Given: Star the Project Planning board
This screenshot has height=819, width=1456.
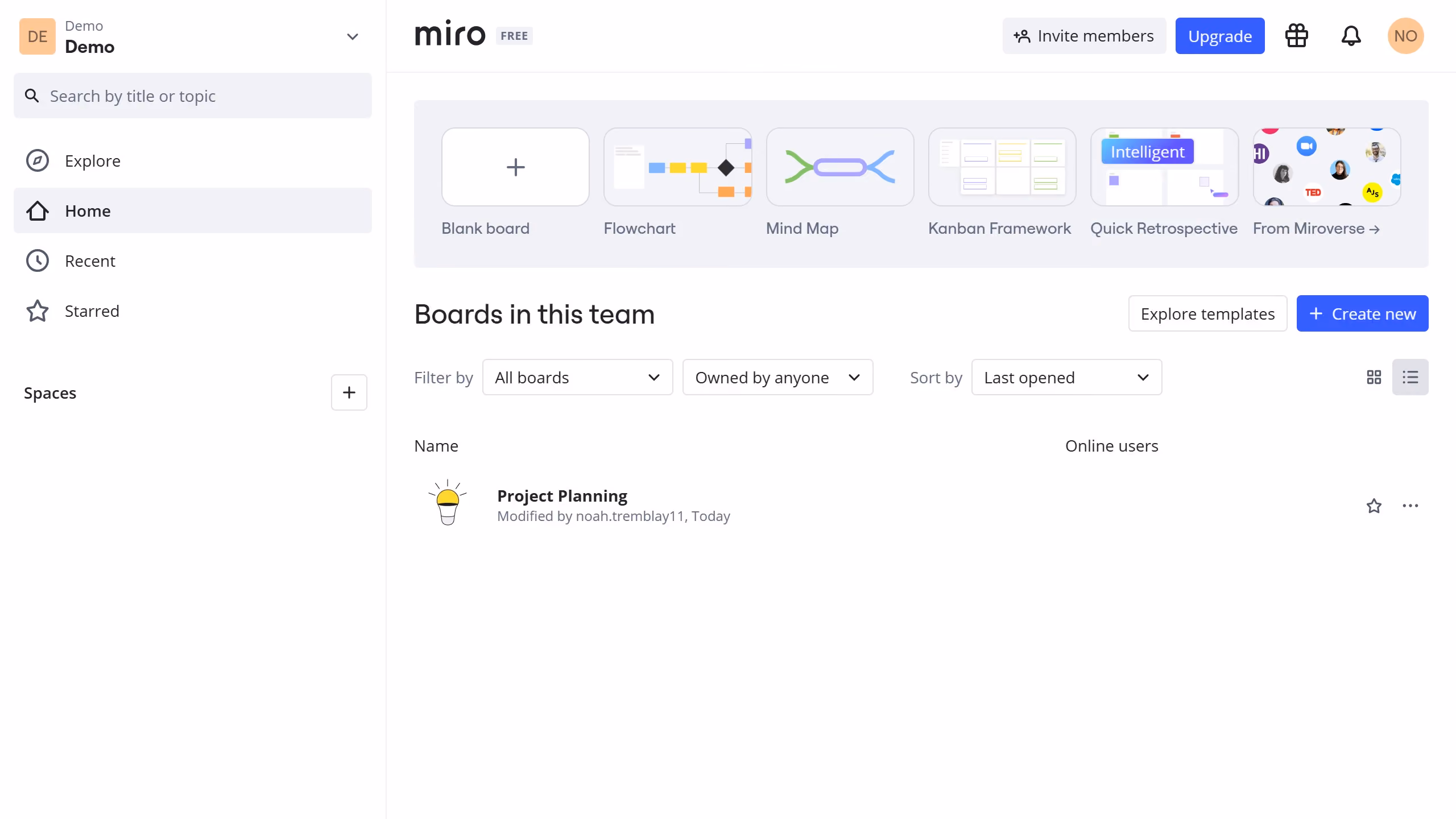Looking at the screenshot, I should point(1374,506).
